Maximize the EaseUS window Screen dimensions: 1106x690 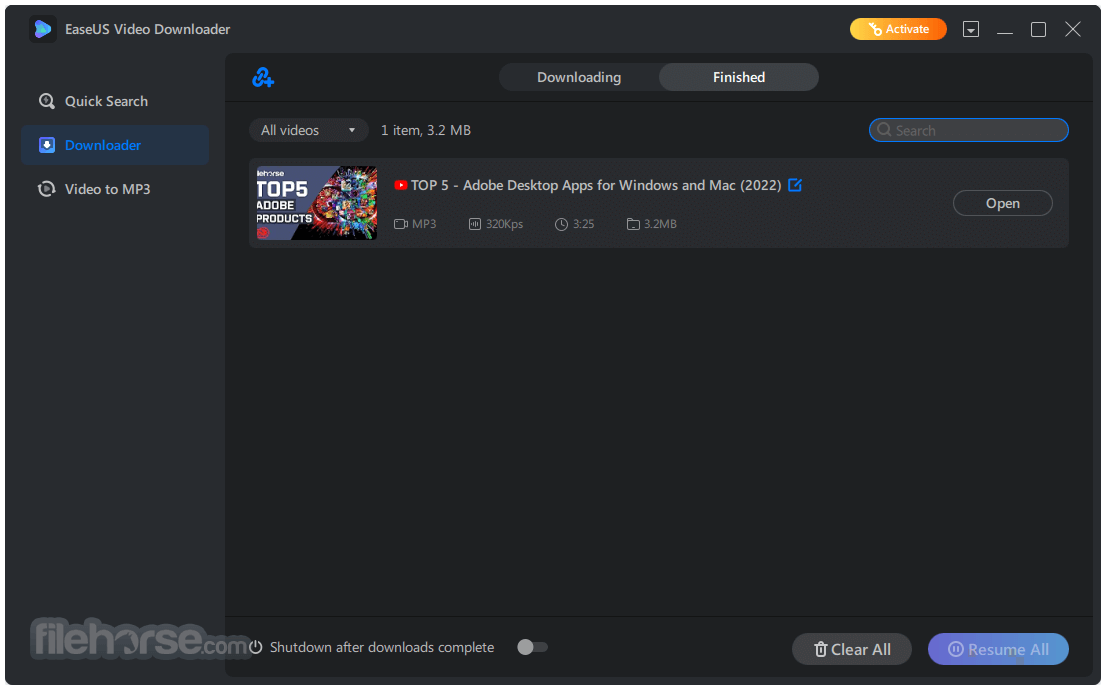coord(1038,29)
